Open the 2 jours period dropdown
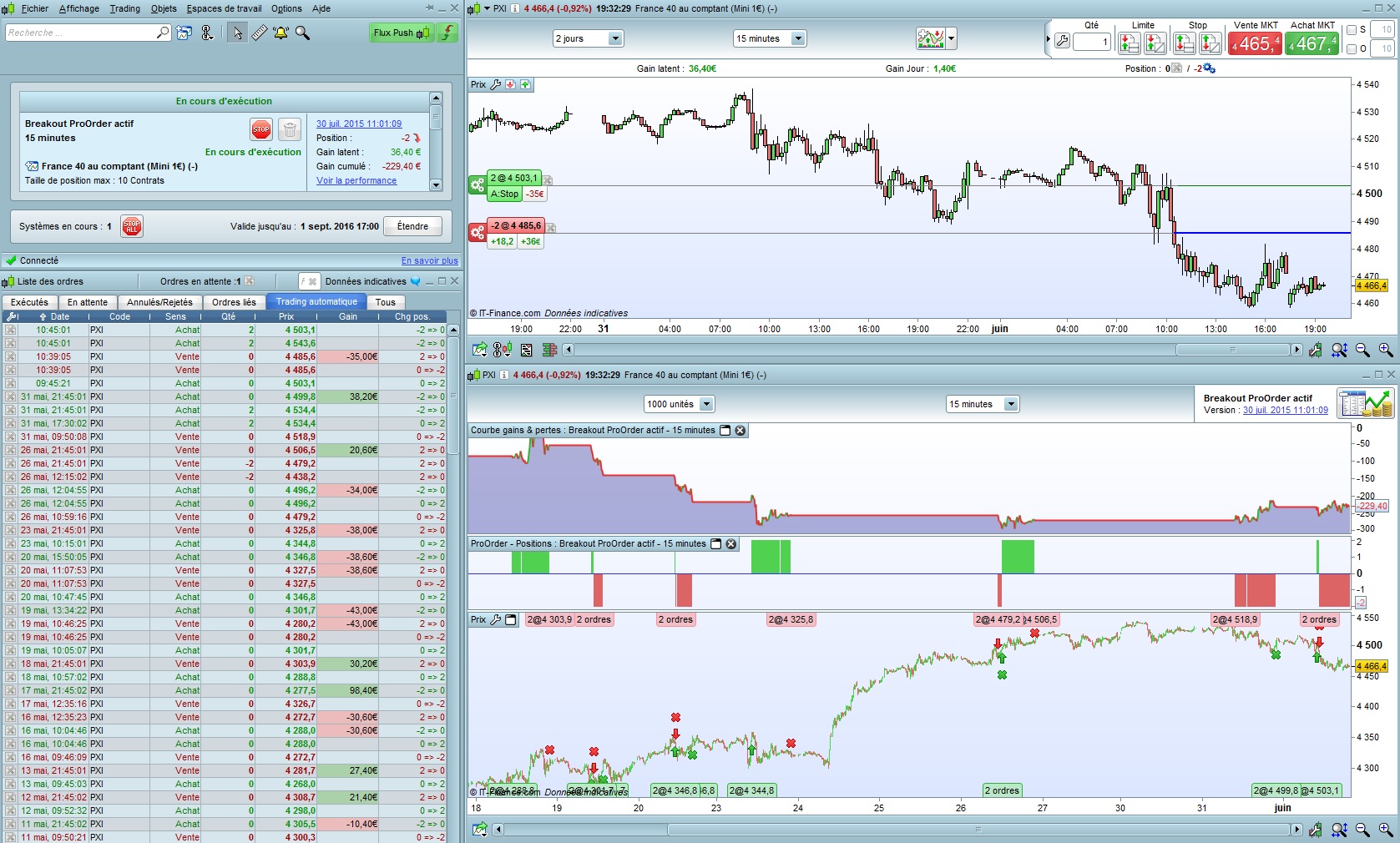The width and height of the screenshot is (1400, 843). 615,38
